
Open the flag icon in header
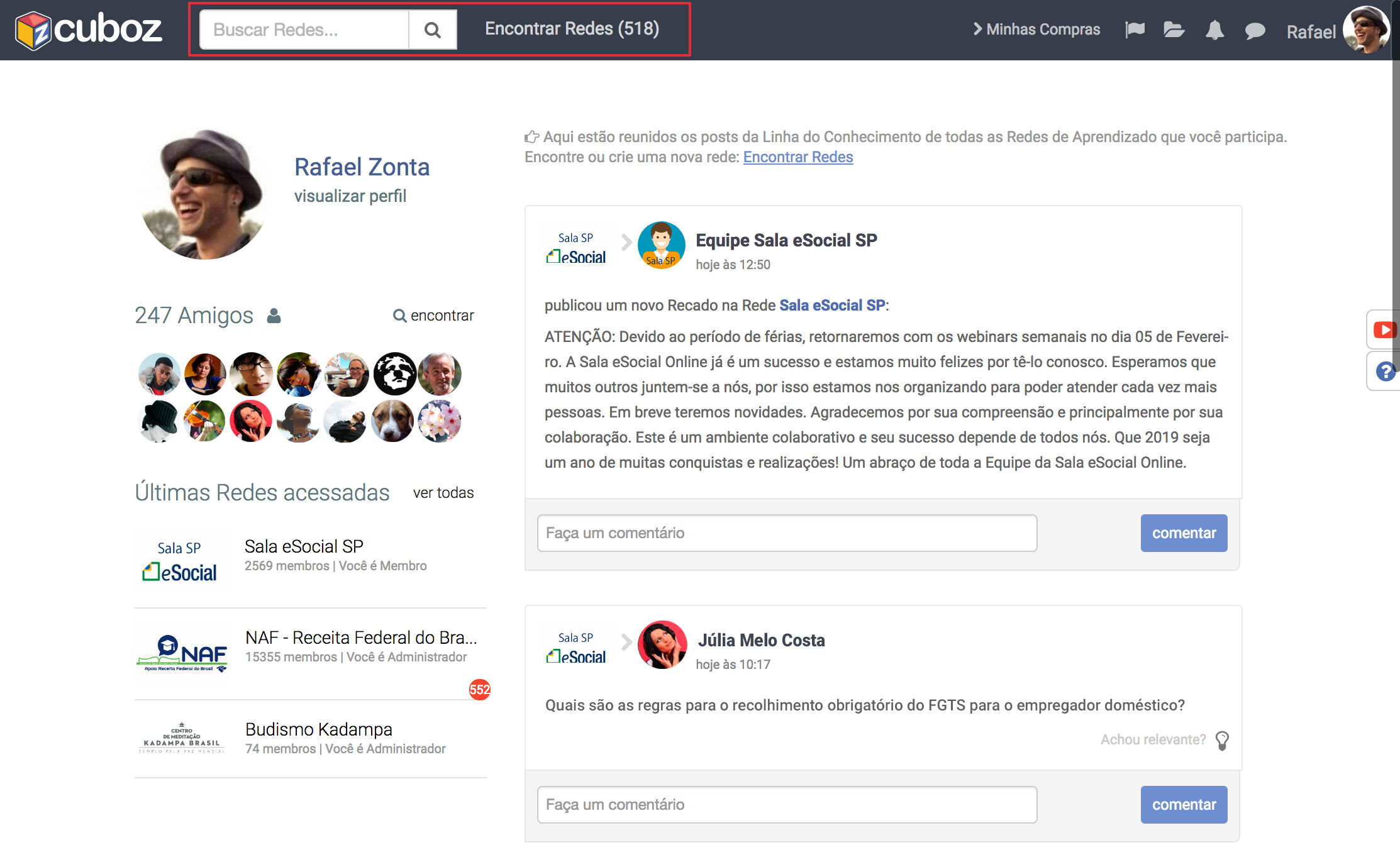click(1135, 30)
